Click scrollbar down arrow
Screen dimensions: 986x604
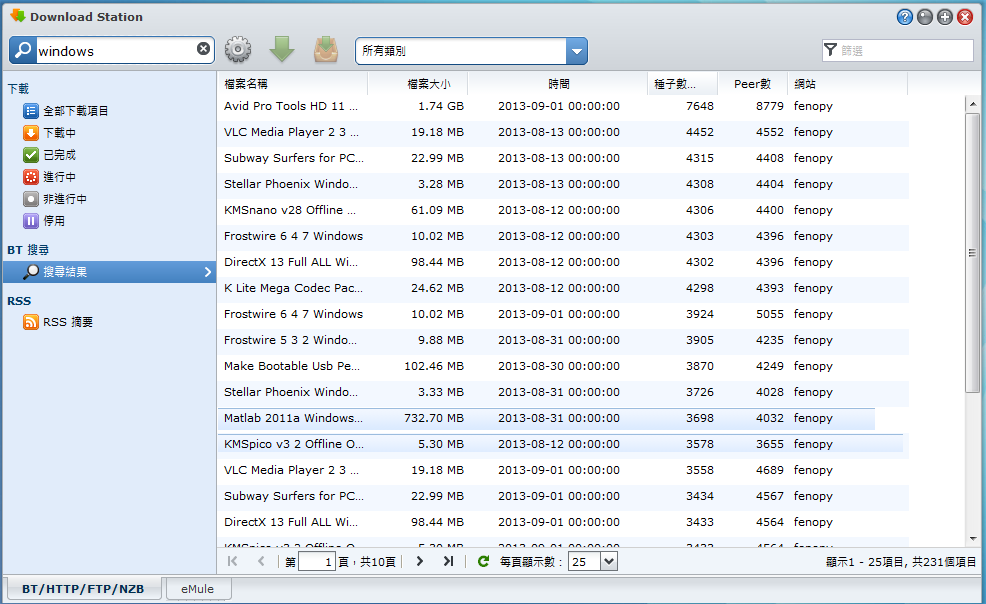(x=972, y=539)
